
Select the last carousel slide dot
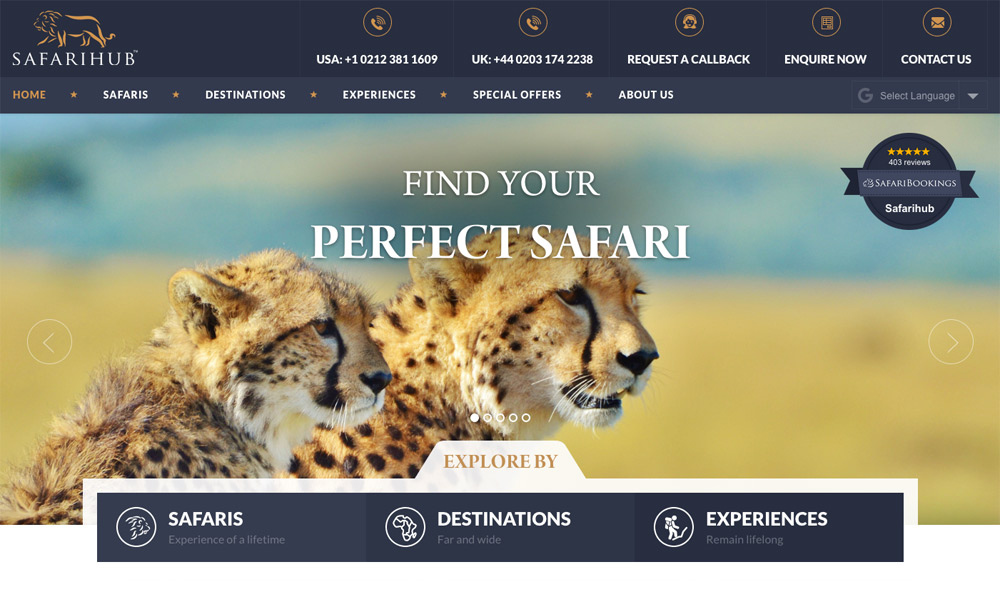526,418
